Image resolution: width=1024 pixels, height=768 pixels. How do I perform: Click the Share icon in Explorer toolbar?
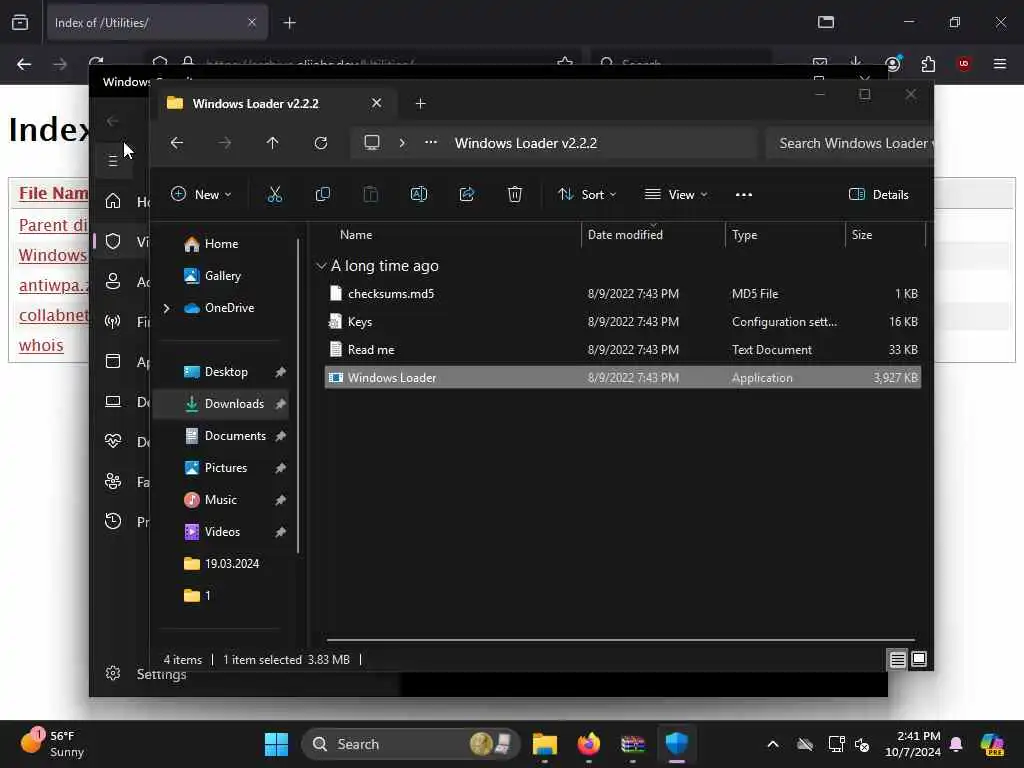coord(467,194)
